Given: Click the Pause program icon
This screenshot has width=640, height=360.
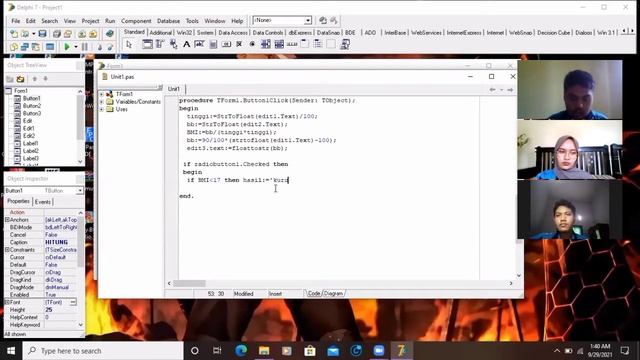Looking at the screenshot, I should [x=85, y=47].
